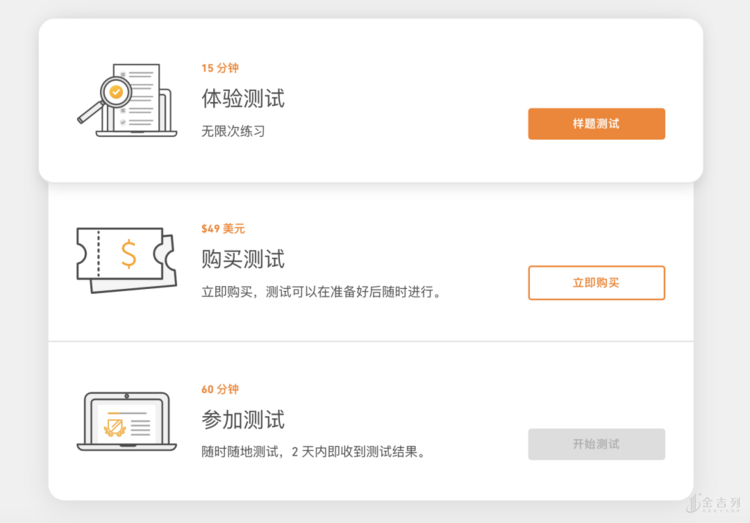Click the laptop illustration beside 参加测试
The height and width of the screenshot is (523, 750).
[126, 421]
